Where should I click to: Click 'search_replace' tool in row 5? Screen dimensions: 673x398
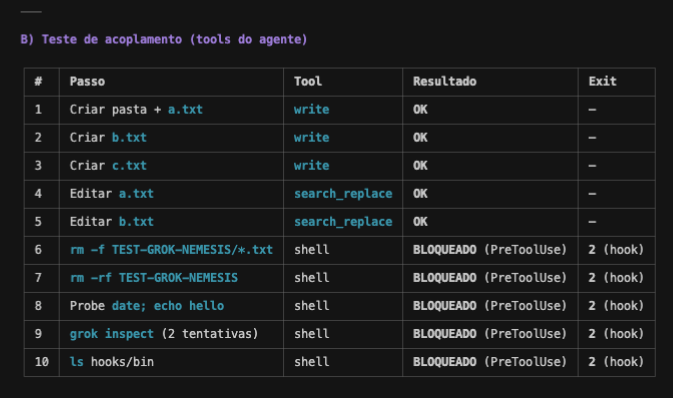[343, 222]
